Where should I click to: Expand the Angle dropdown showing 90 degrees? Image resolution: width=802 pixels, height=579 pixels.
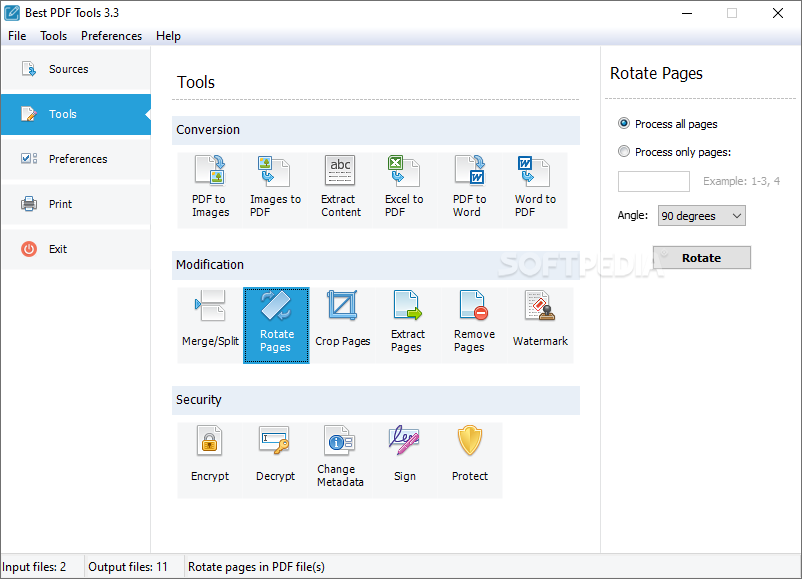coord(702,216)
